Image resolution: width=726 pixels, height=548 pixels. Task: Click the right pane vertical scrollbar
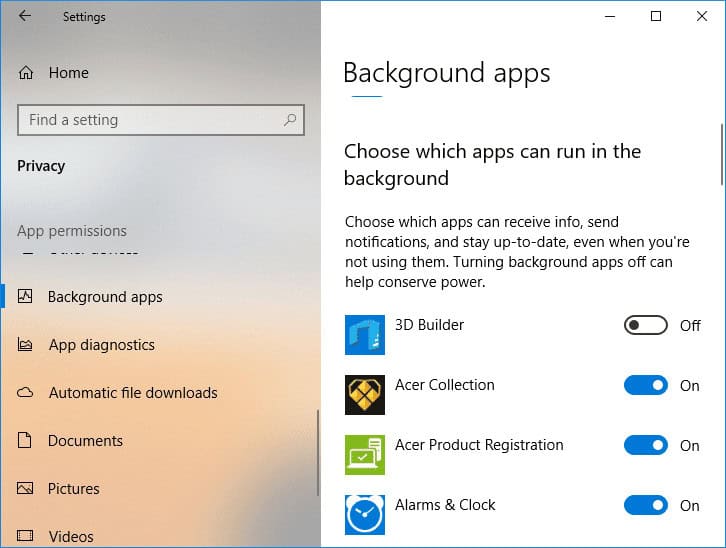tap(721, 154)
